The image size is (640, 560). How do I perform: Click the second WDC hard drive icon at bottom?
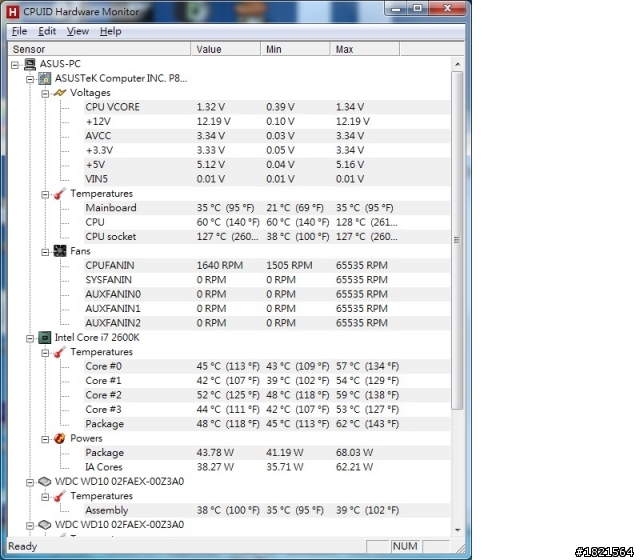pos(44,524)
